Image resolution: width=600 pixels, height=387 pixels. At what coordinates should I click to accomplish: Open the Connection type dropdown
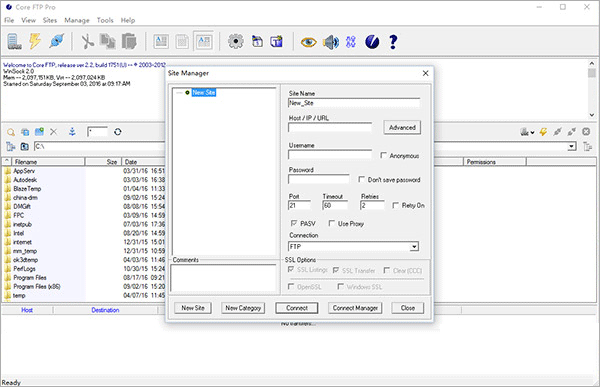pos(414,247)
